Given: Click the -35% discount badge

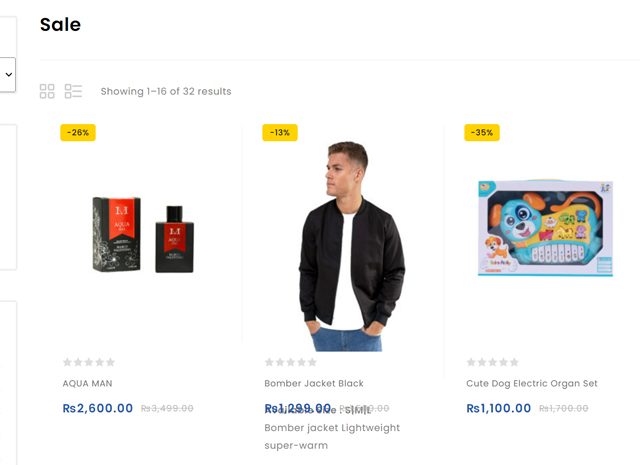Looking at the screenshot, I should (482, 133).
